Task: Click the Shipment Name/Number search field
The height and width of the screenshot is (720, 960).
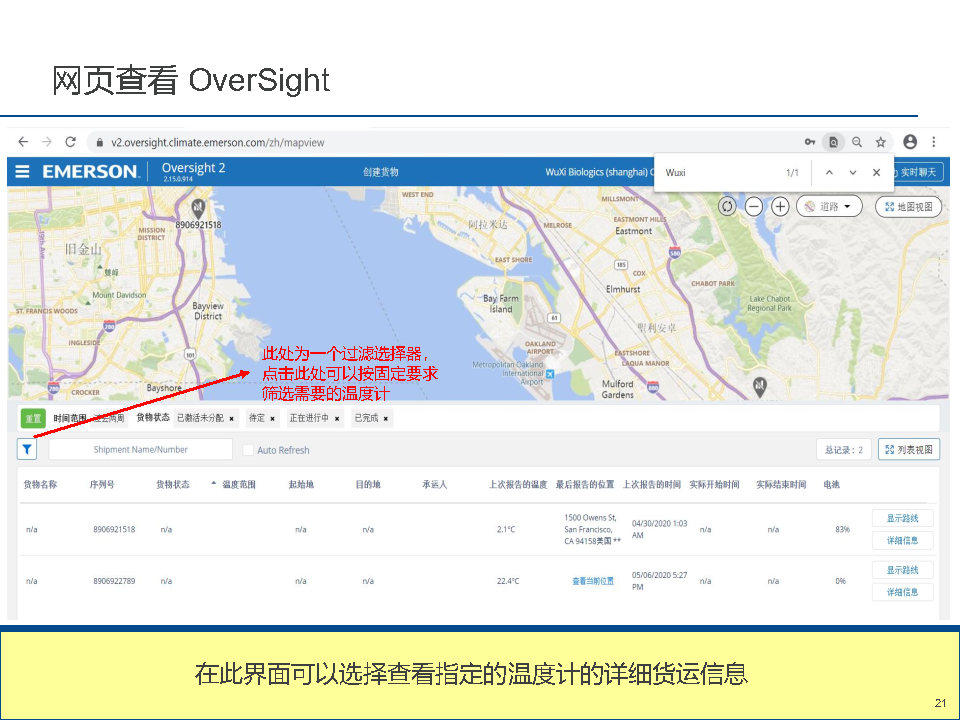Action: [141, 449]
